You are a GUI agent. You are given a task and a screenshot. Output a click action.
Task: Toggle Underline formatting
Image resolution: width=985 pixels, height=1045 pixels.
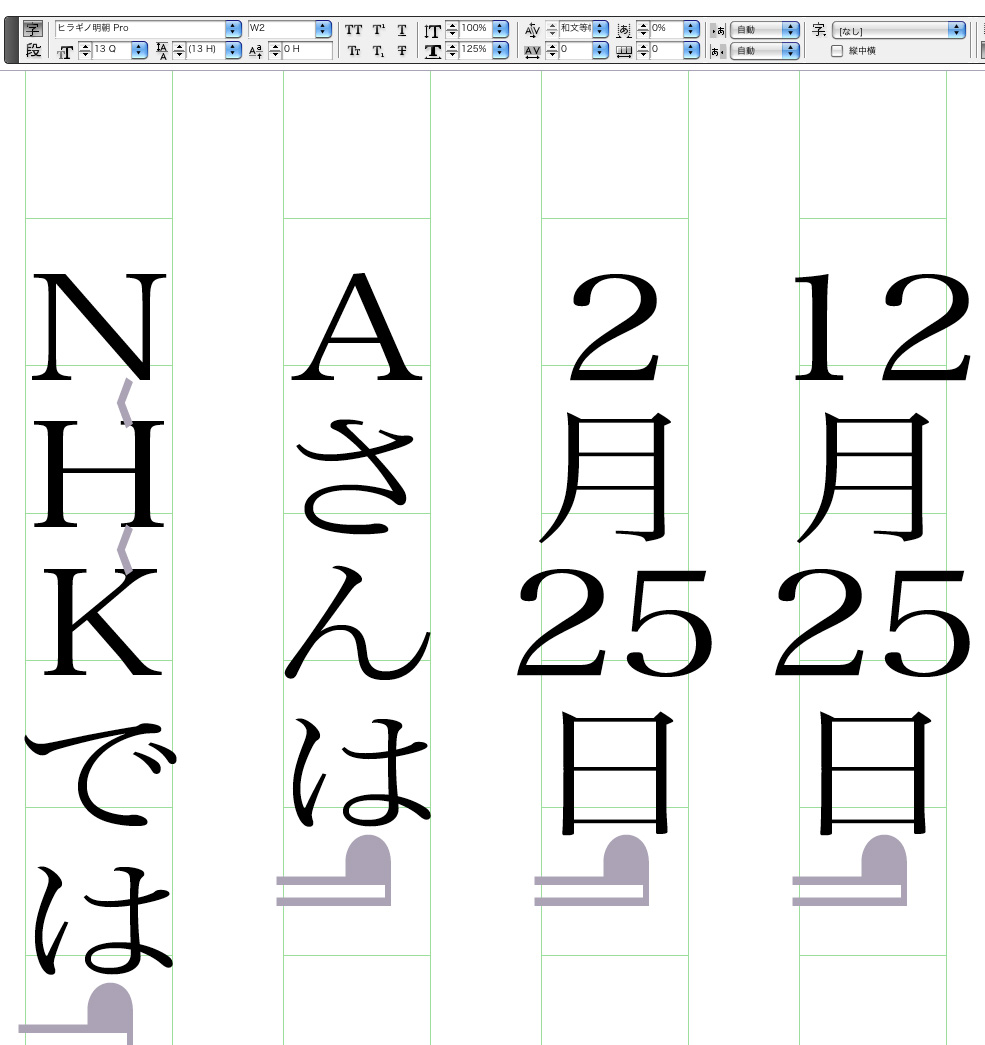pyautogui.click(x=402, y=30)
